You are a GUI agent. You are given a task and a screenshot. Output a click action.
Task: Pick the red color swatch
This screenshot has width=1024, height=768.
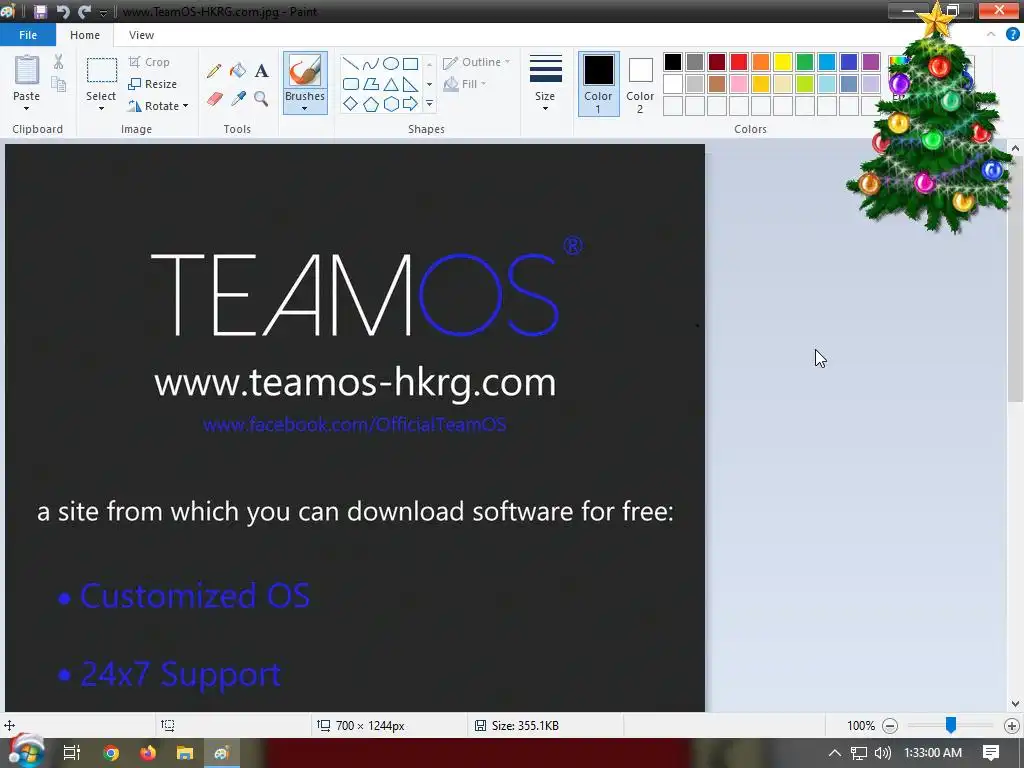pyautogui.click(x=739, y=62)
